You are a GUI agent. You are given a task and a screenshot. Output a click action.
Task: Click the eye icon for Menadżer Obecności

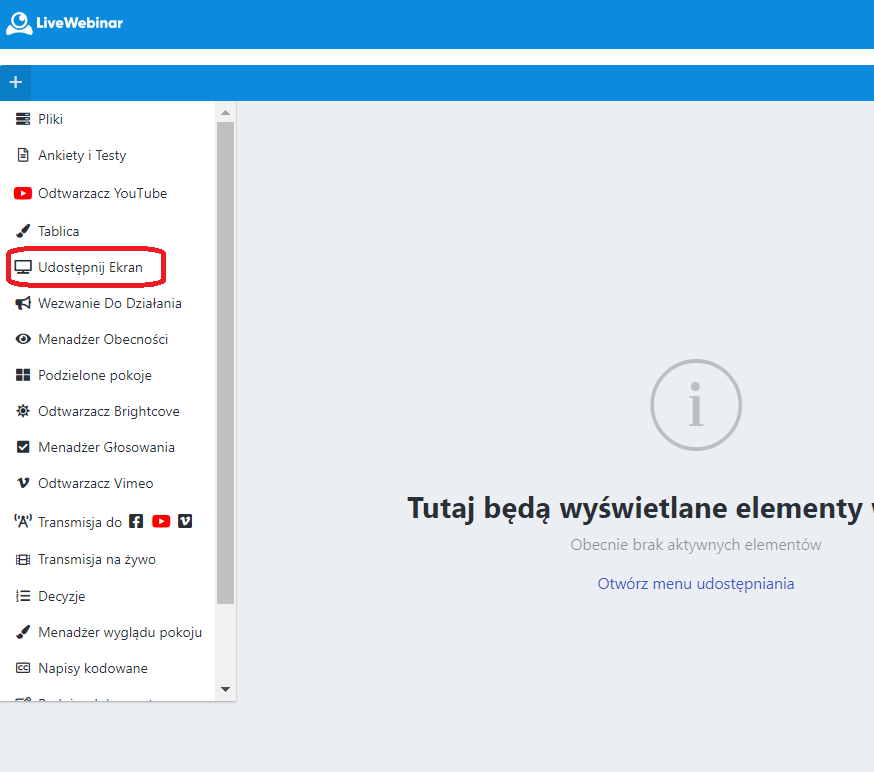(x=23, y=339)
